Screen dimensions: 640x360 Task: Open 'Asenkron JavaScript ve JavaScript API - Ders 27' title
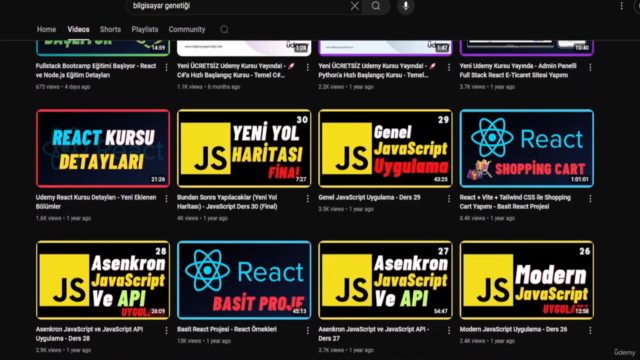373,333
